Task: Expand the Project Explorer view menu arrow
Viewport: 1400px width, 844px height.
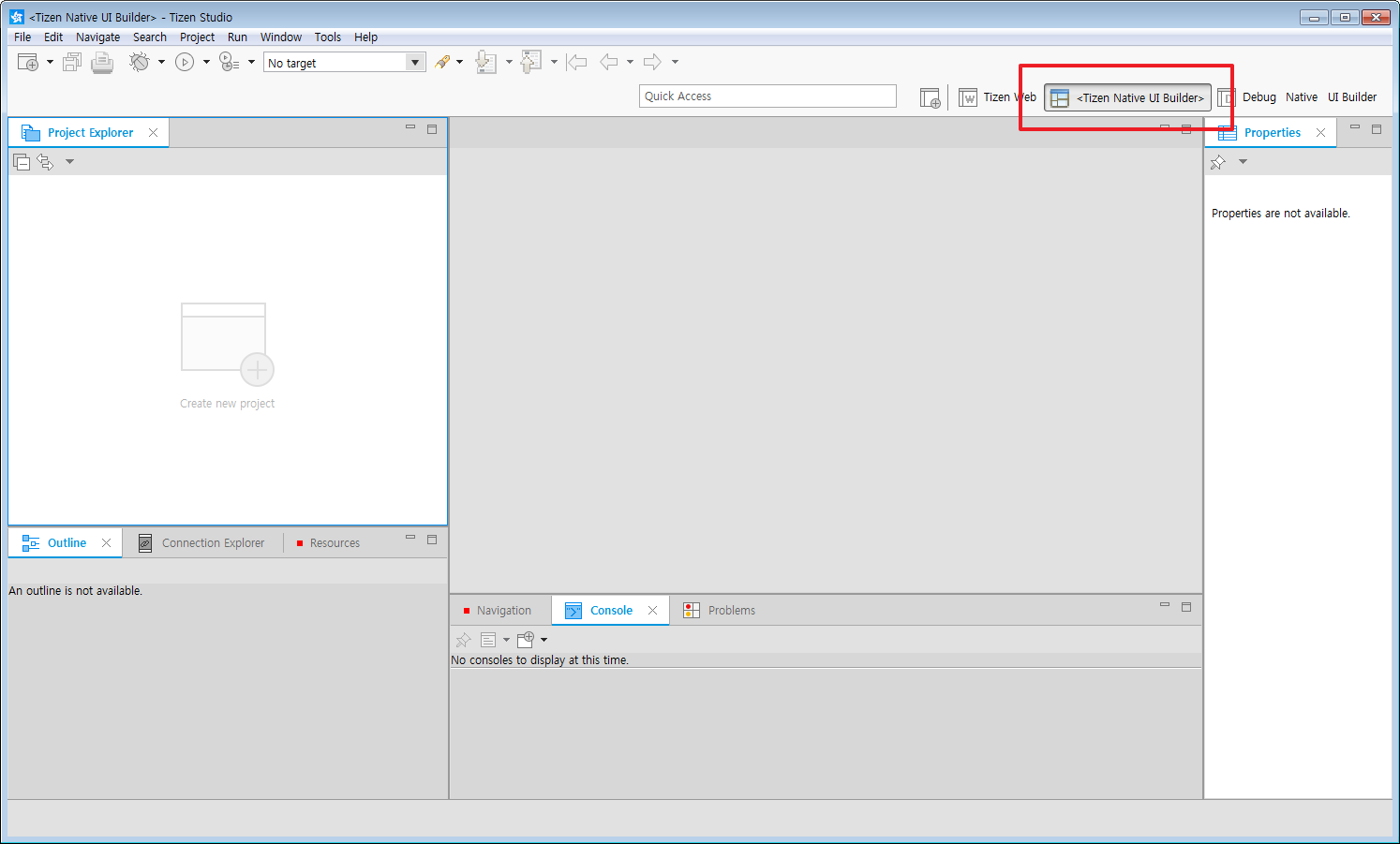Action: tap(69, 162)
